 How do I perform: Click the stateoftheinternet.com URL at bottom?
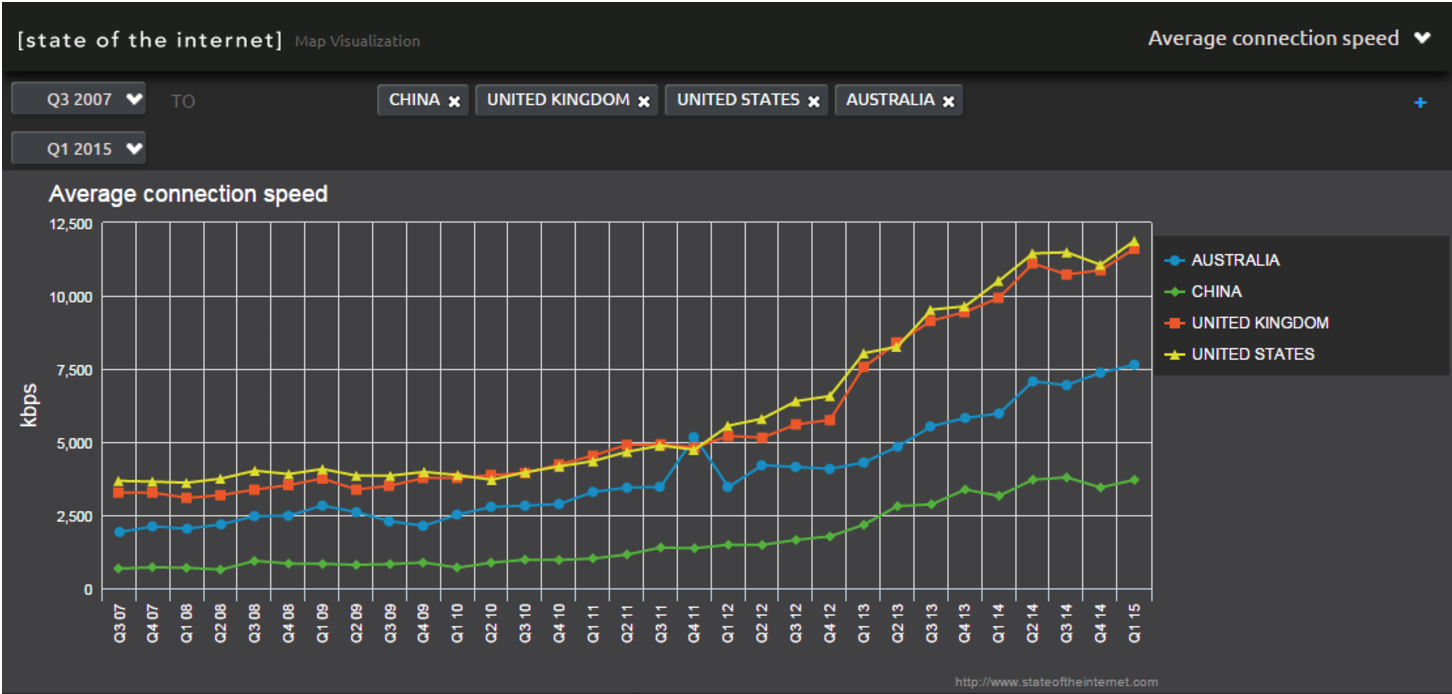click(1056, 682)
